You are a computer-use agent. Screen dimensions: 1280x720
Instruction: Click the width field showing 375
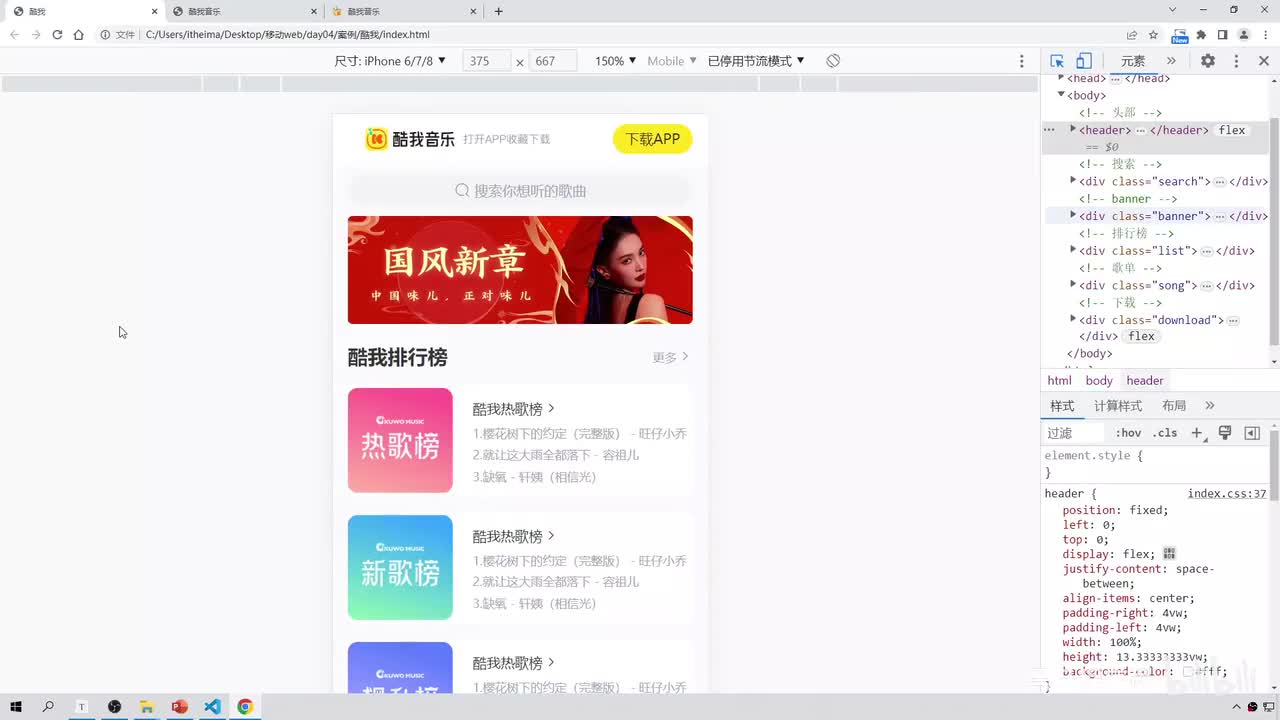[487, 61]
